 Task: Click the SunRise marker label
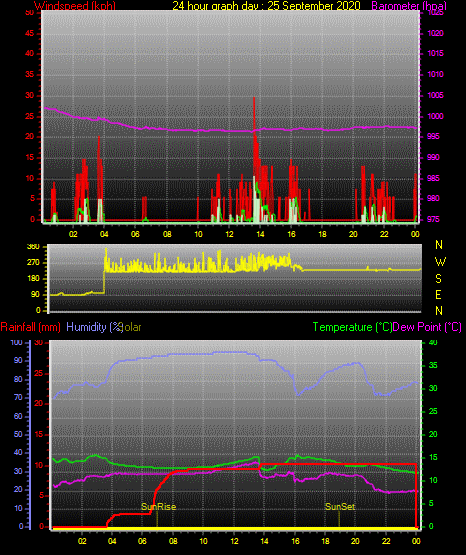click(x=159, y=507)
